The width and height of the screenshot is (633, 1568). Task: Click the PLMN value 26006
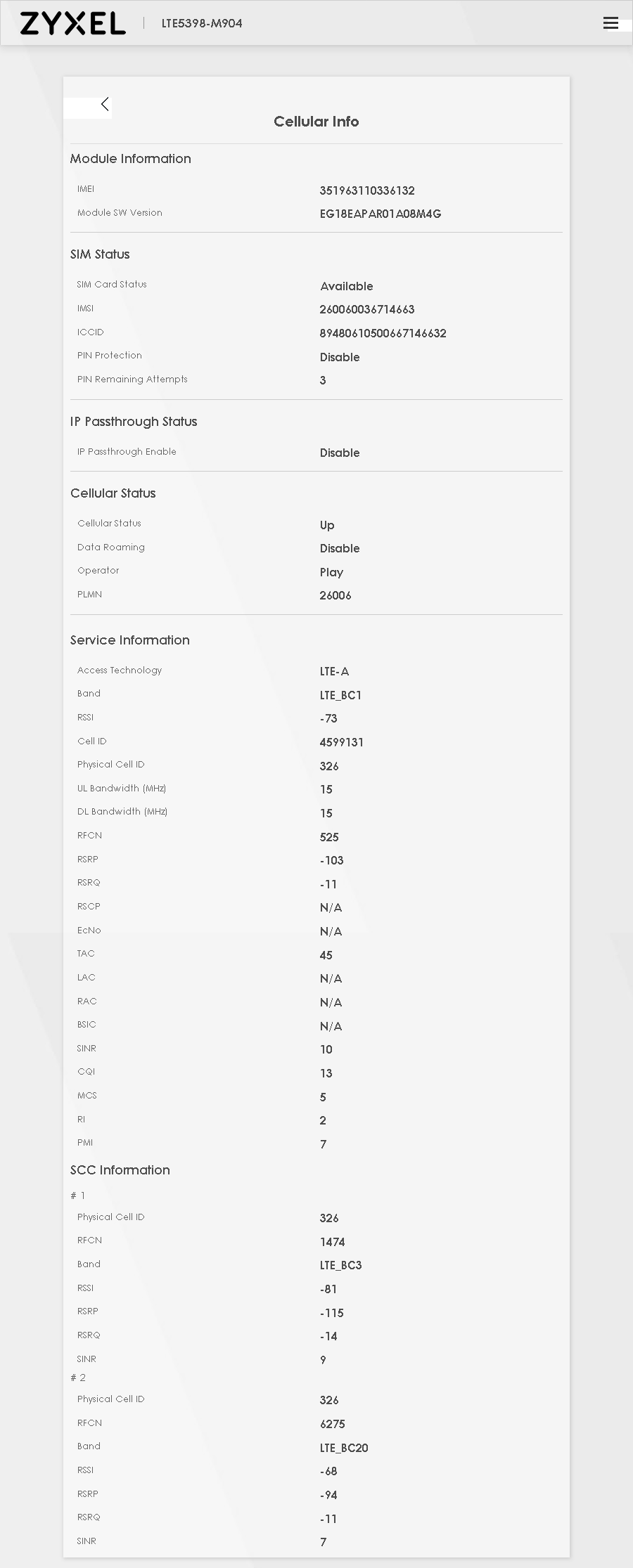tap(335, 595)
